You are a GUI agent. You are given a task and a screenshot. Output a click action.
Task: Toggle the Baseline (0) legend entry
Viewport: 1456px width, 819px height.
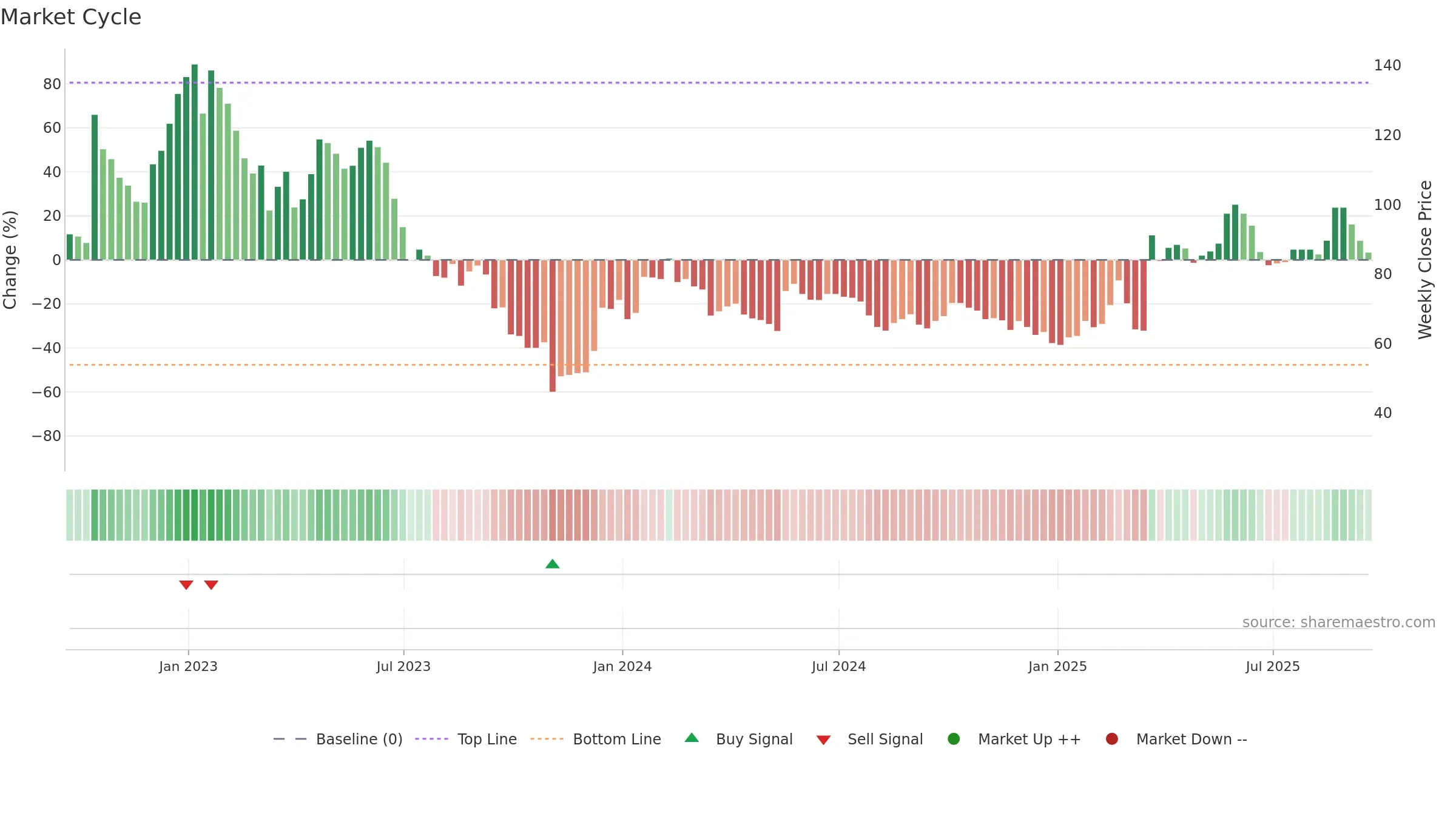point(338,739)
